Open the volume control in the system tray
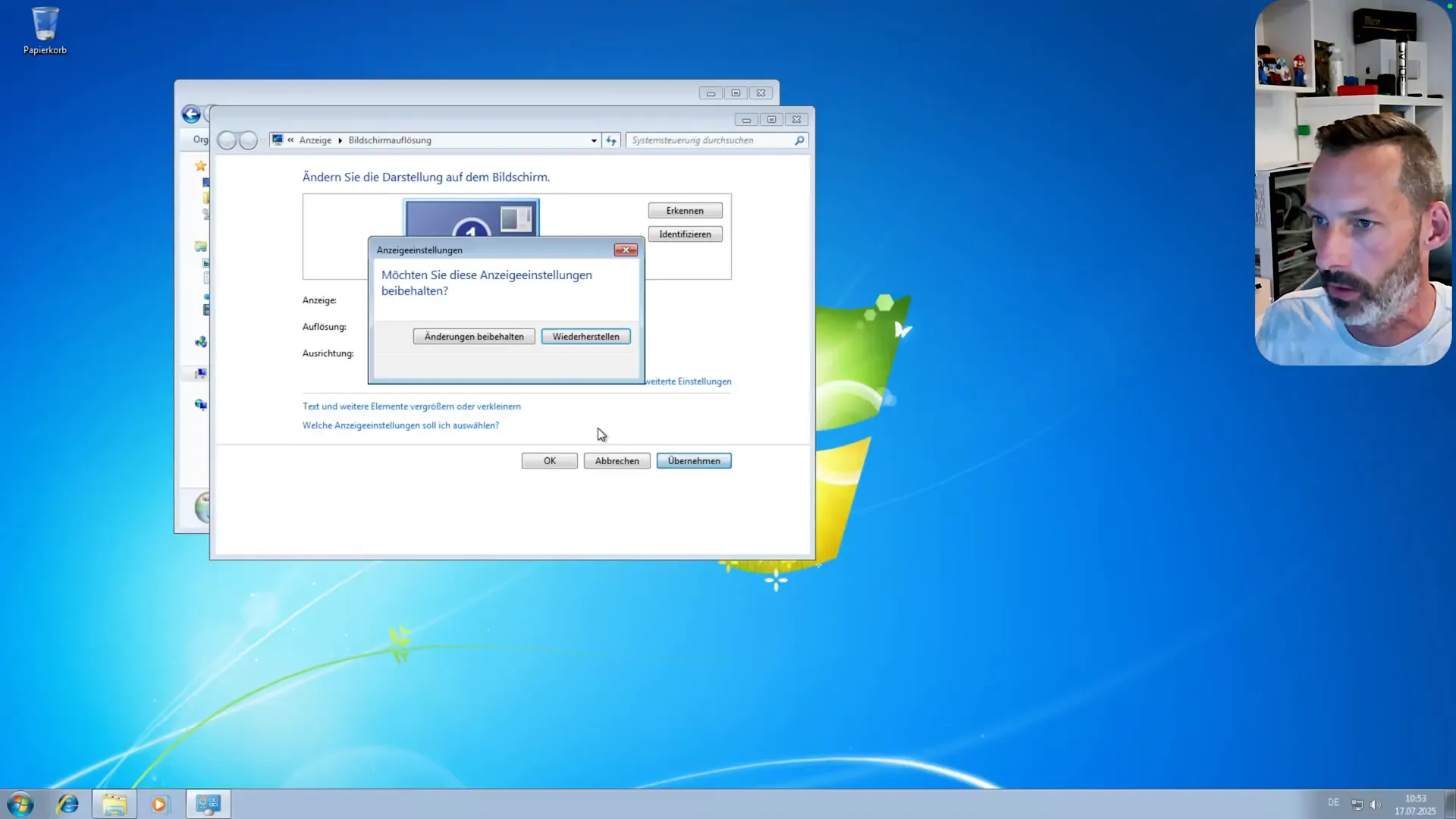The image size is (1456, 819). [x=1375, y=805]
